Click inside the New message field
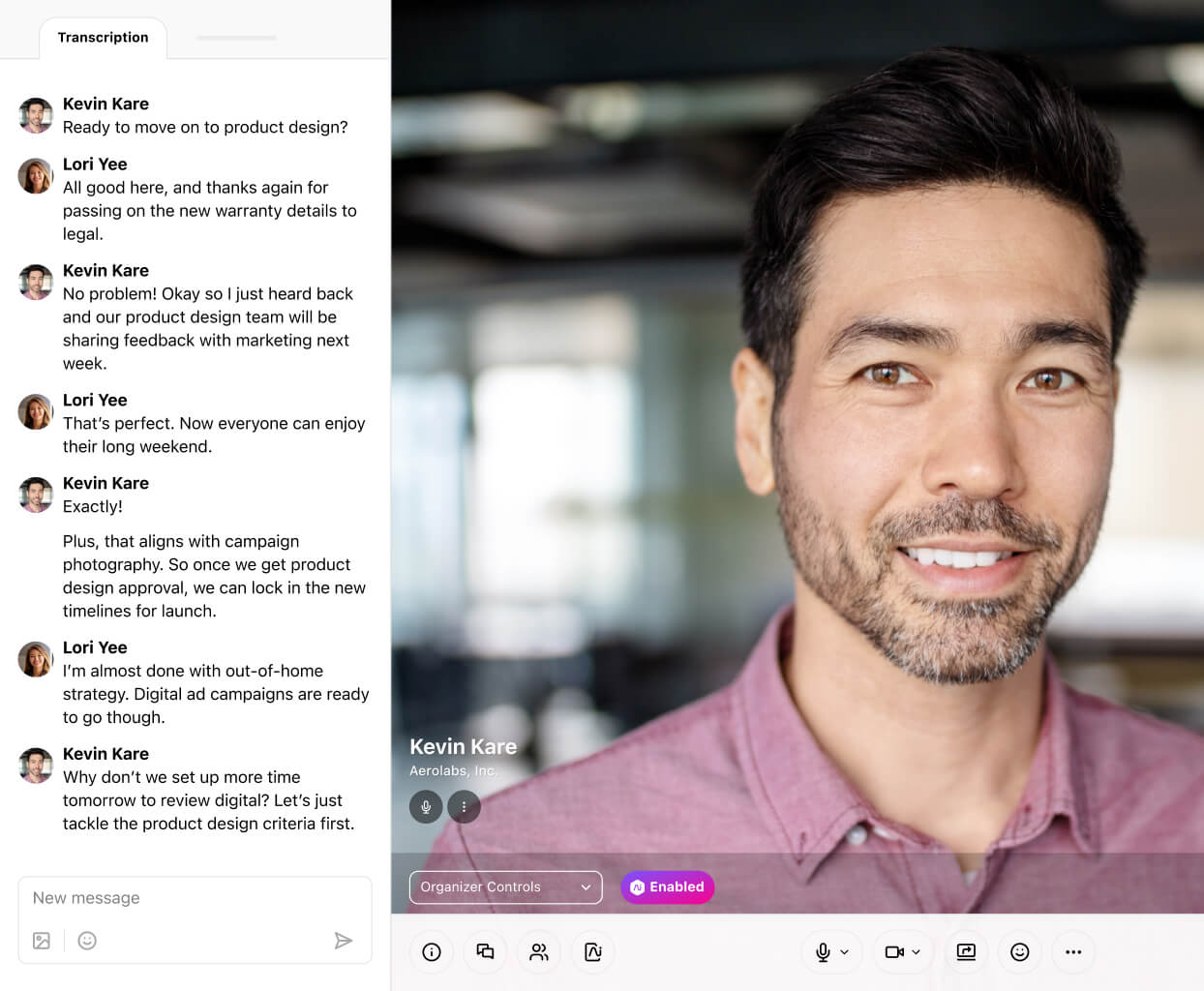 [194, 898]
